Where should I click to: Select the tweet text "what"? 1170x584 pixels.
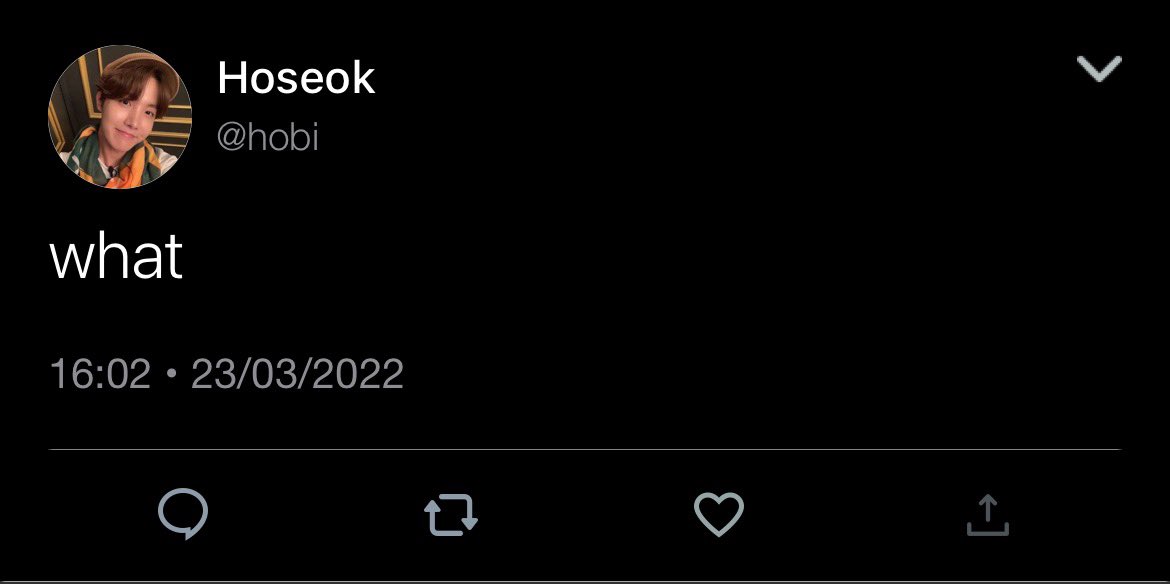click(116, 257)
